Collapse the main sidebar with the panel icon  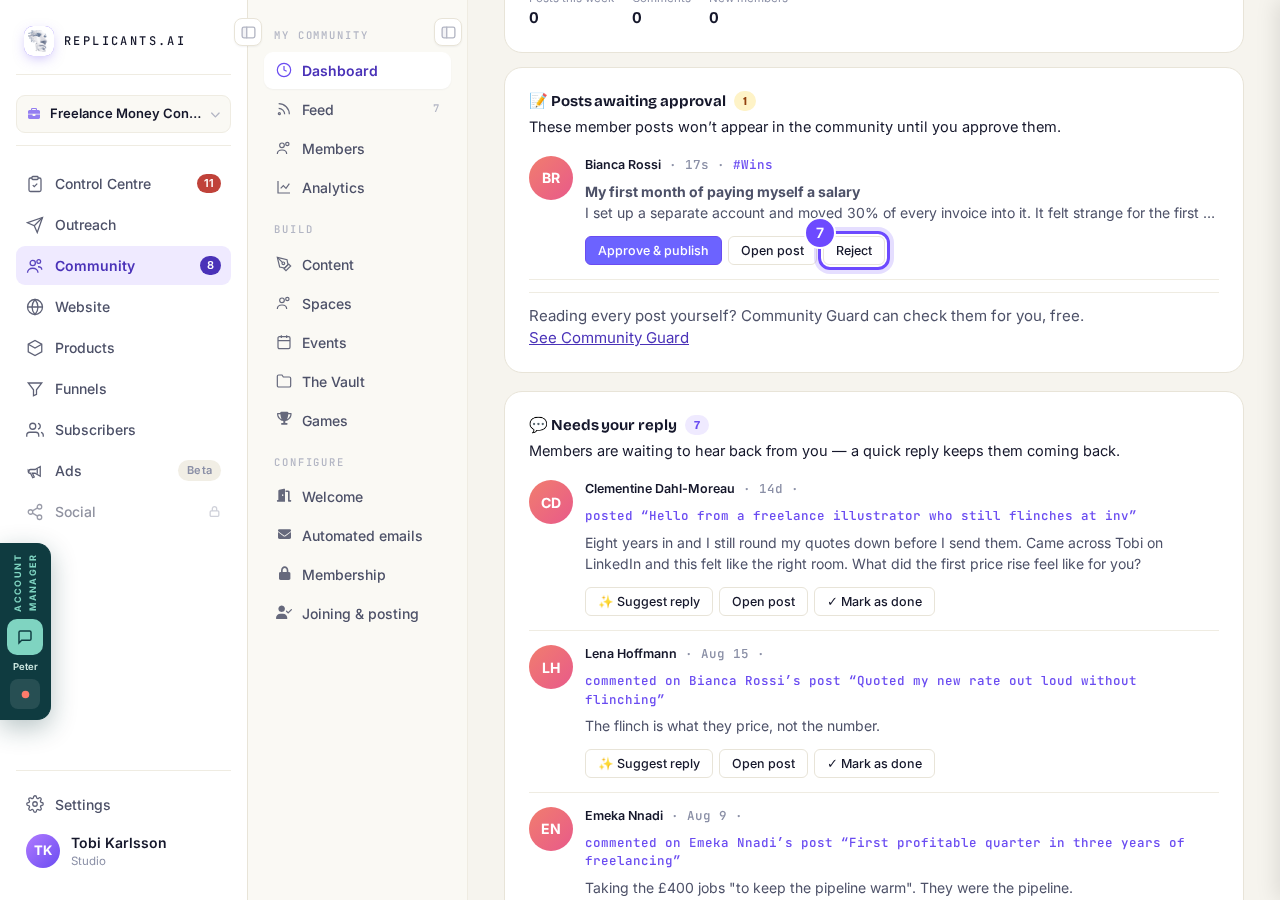tap(248, 32)
